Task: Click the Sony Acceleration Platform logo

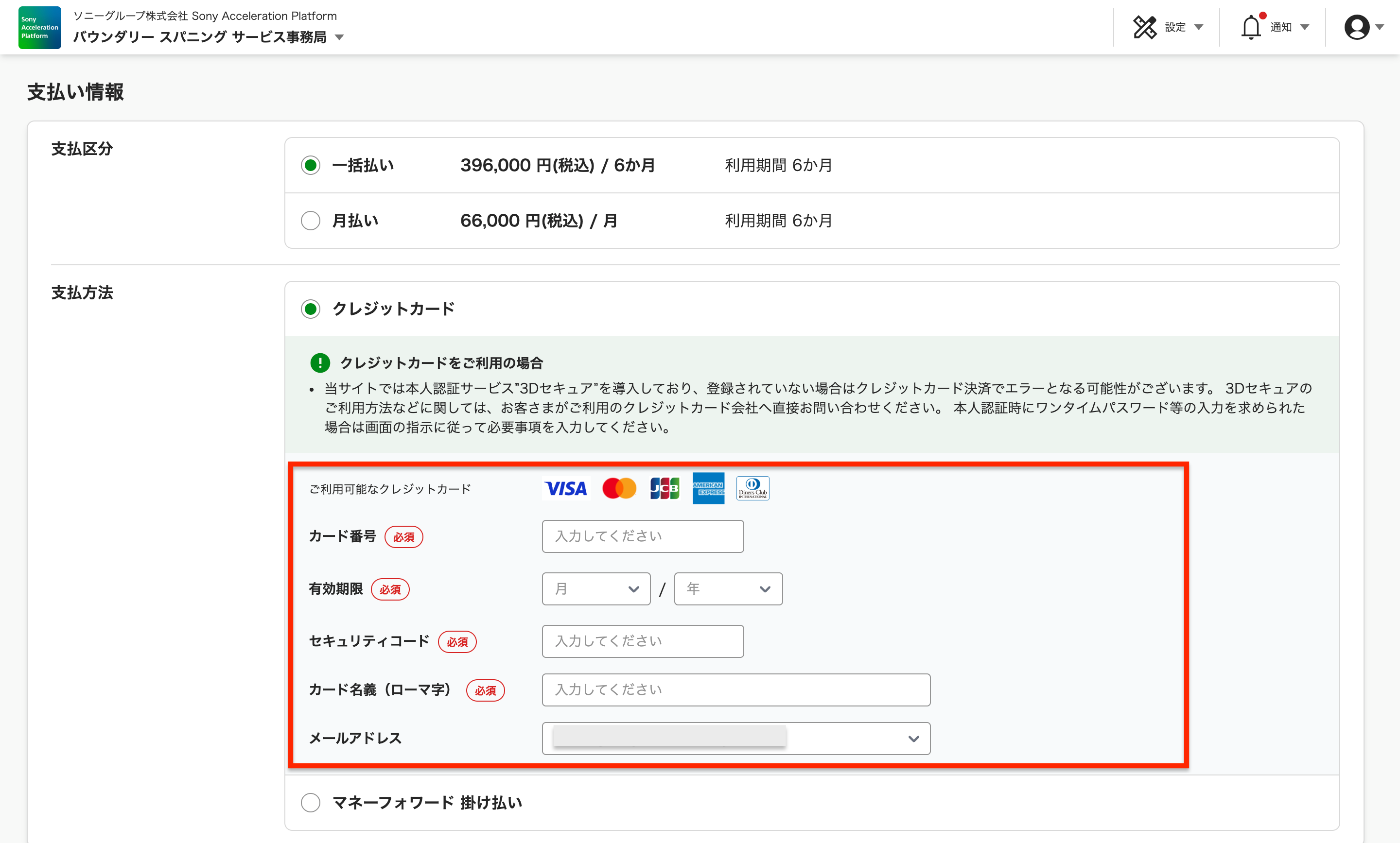Action: [x=38, y=27]
